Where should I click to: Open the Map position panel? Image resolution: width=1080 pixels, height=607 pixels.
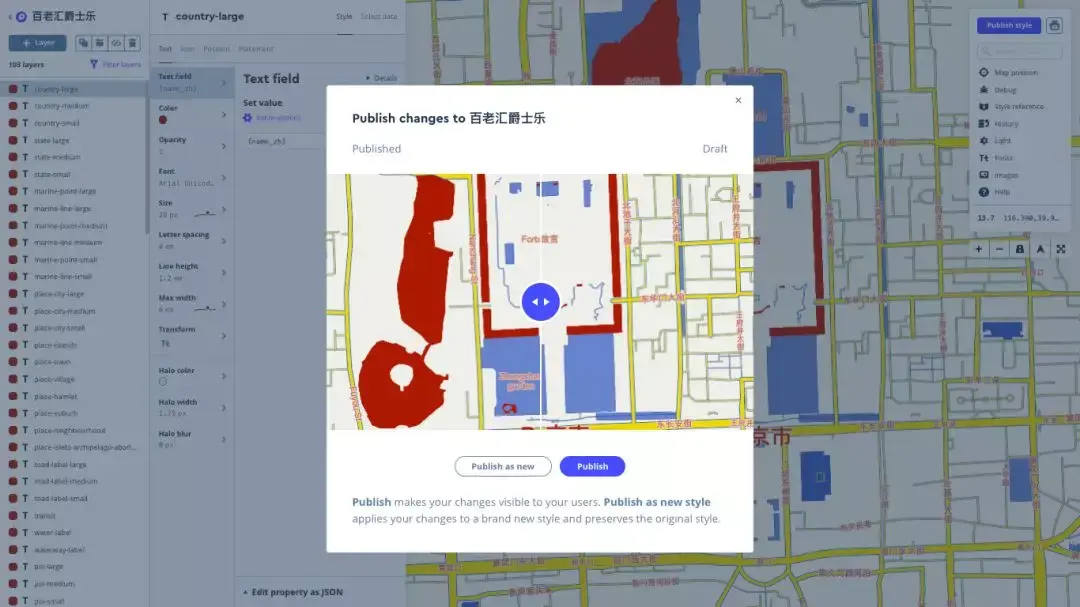tap(1007, 72)
